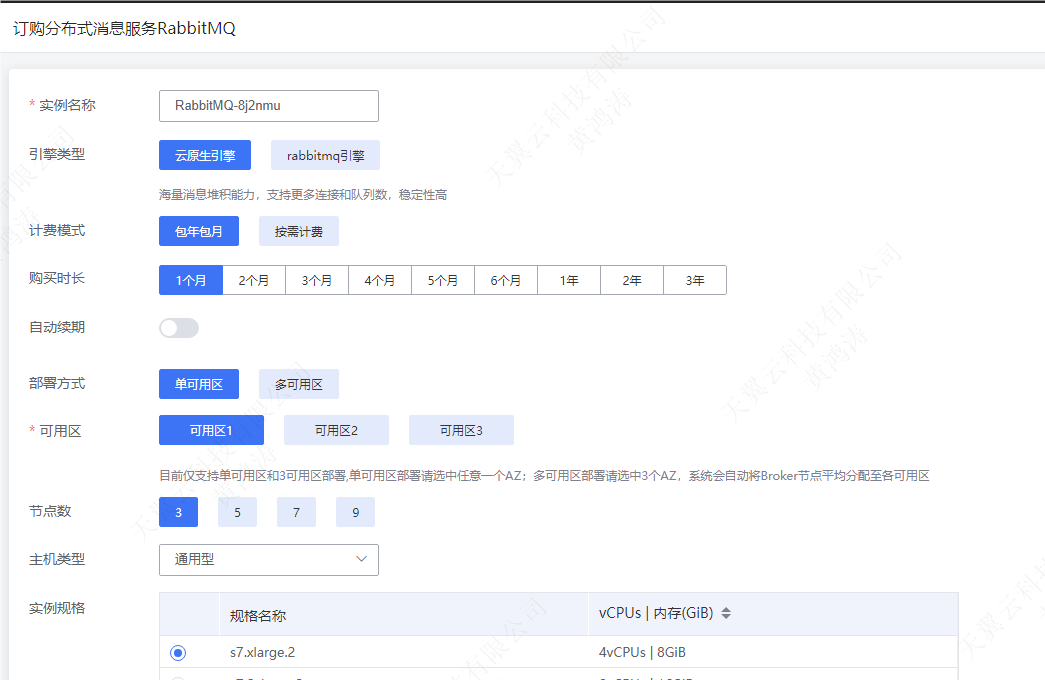Select the s7.xlarge.2 radio button

tap(178, 653)
